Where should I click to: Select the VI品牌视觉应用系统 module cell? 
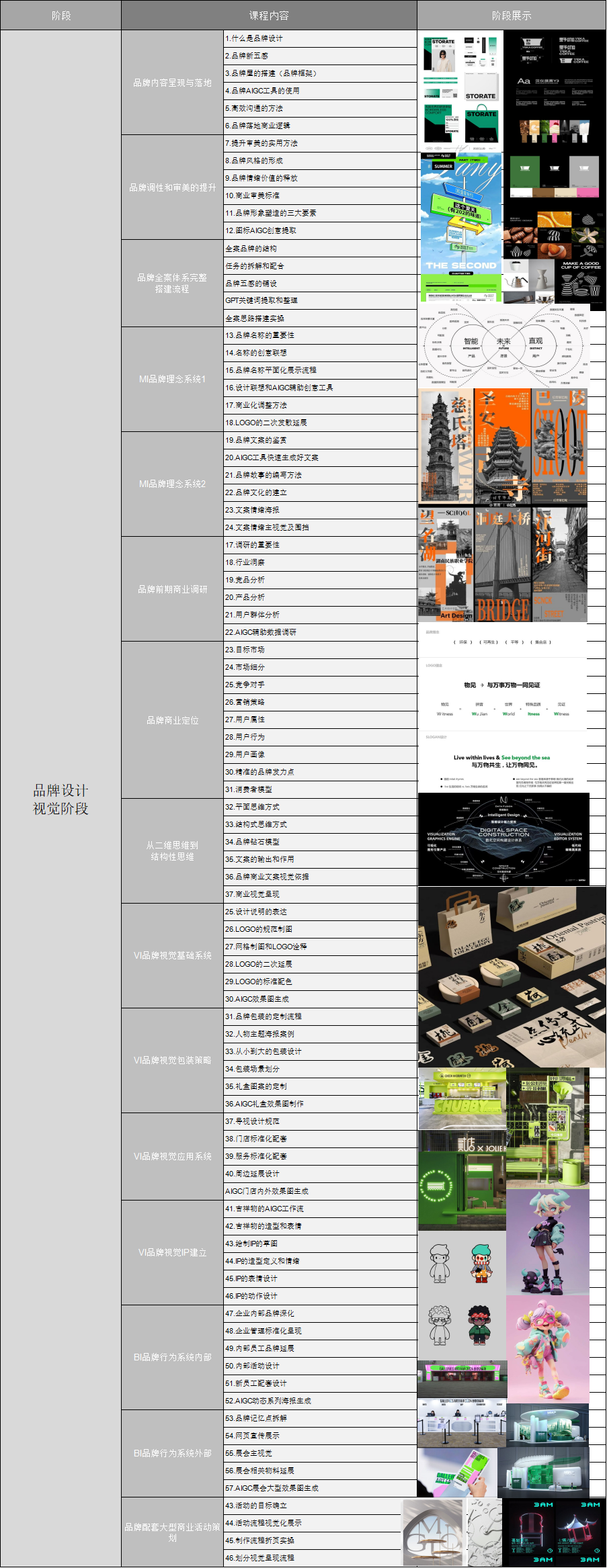172,1156
